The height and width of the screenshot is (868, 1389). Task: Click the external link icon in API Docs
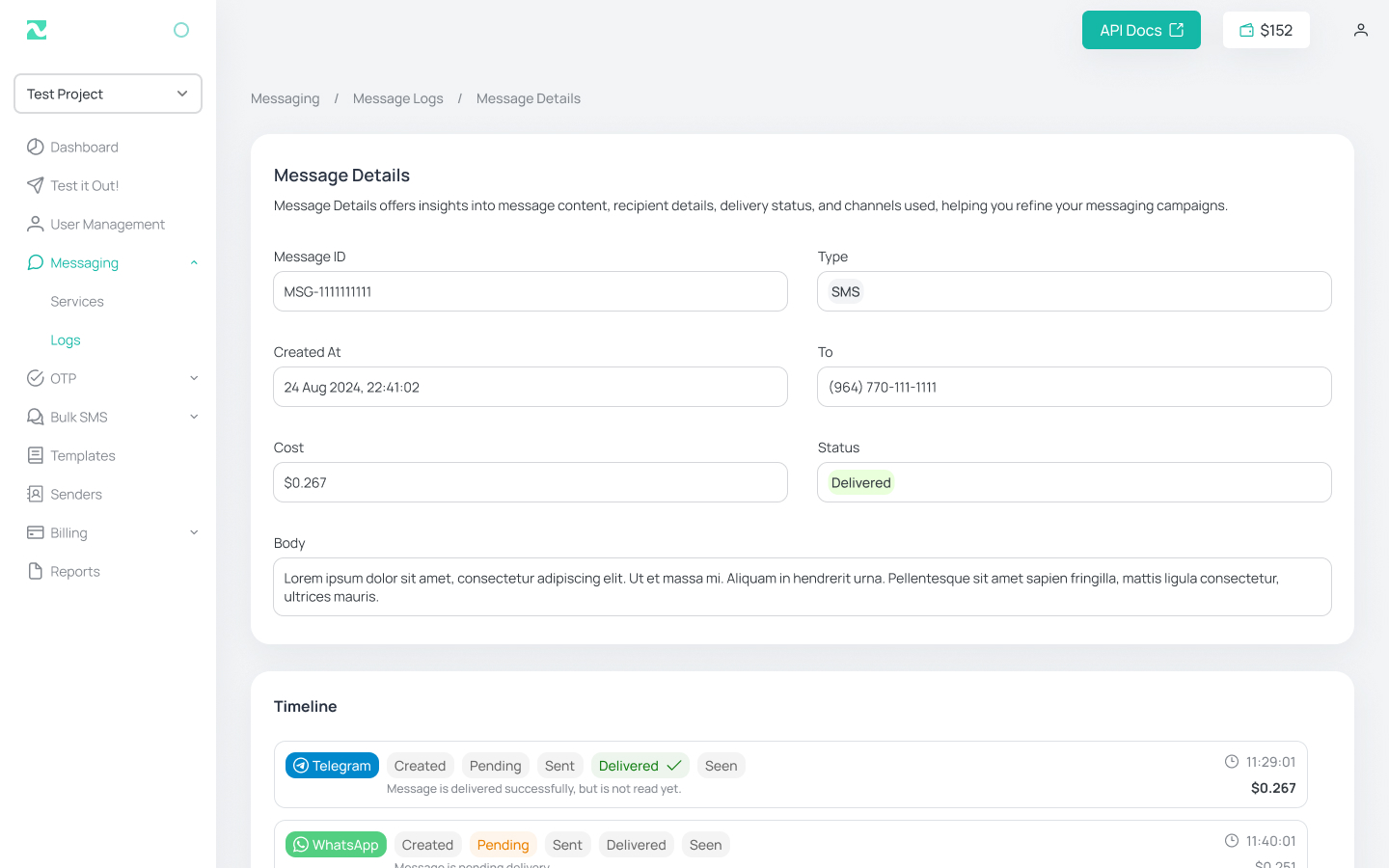click(1177, 30)
